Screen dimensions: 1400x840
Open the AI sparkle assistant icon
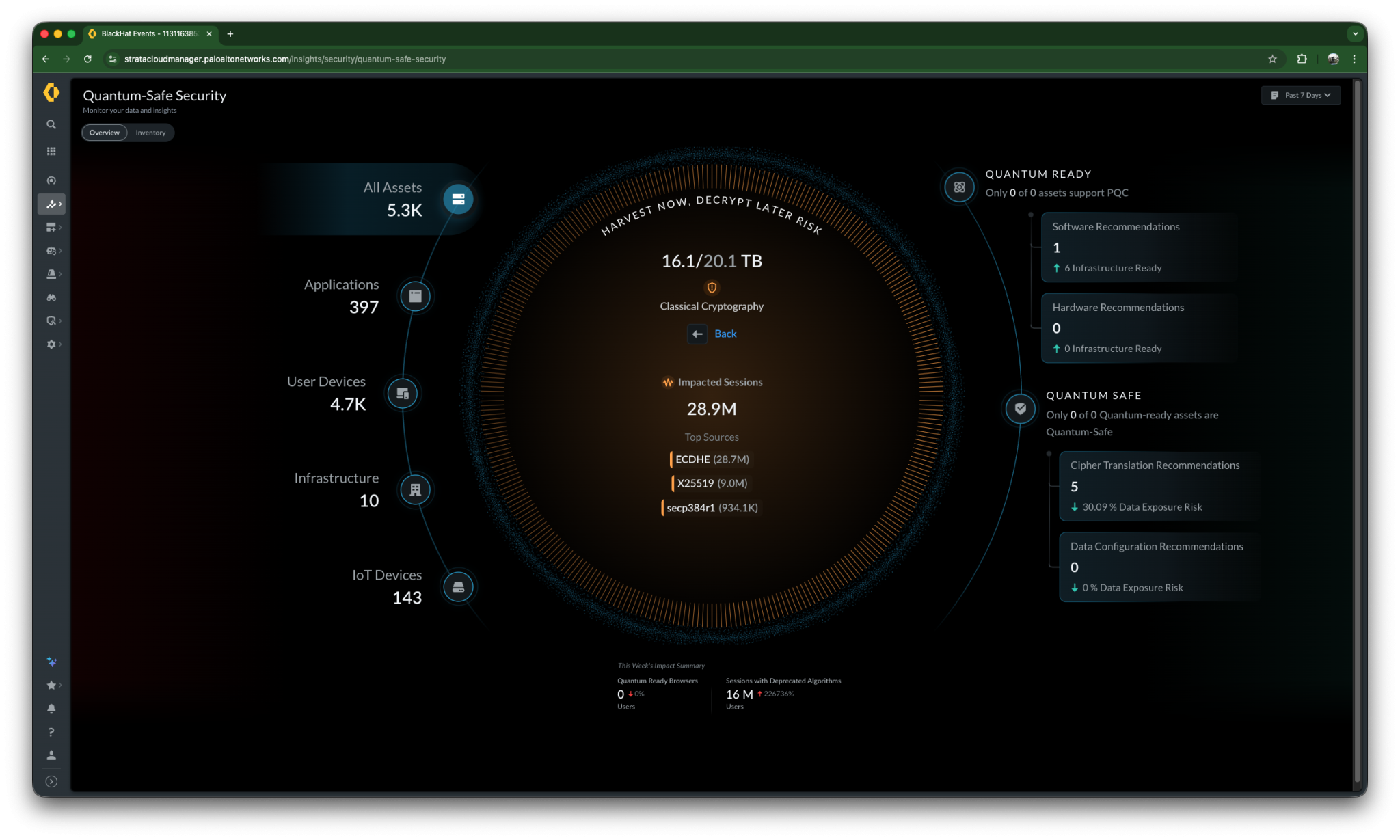(x=51, y=662)
